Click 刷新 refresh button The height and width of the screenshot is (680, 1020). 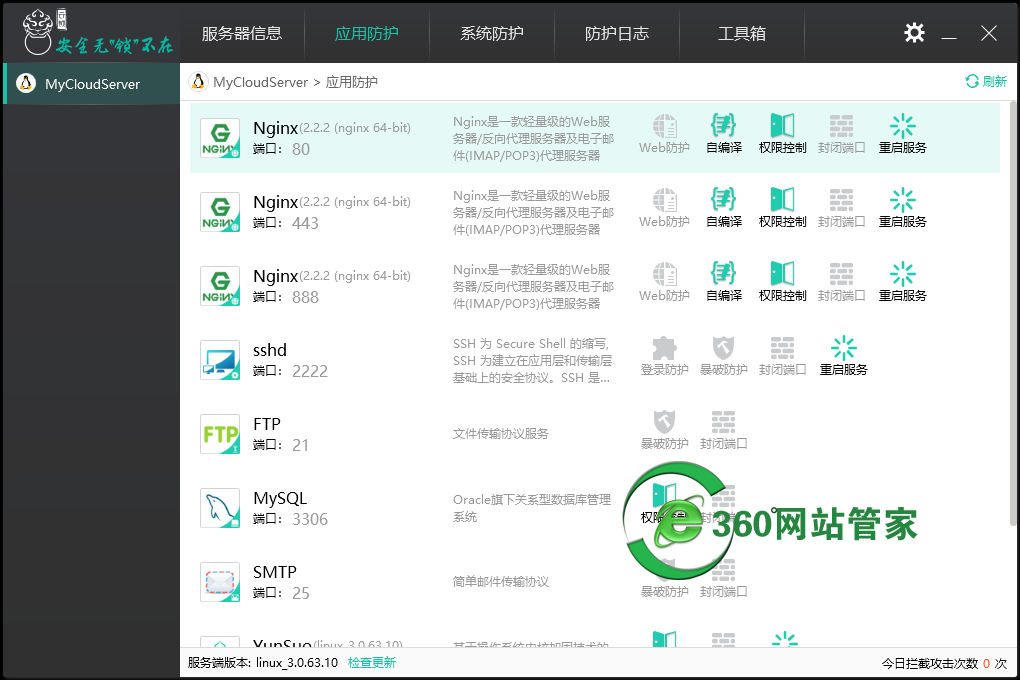click(986, 81)
